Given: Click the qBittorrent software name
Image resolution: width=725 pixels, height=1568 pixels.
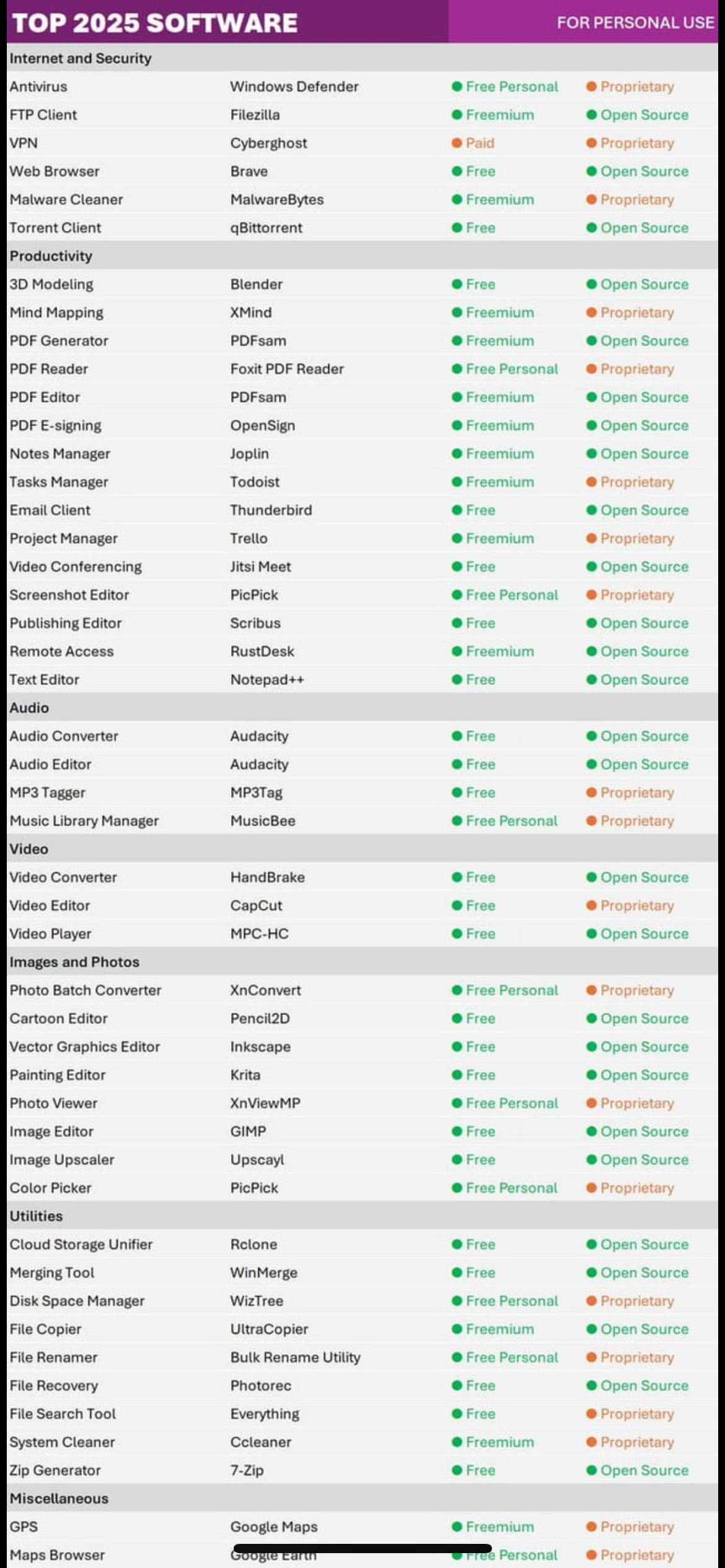Looking at the screenshot, I should tap(266, 228).
